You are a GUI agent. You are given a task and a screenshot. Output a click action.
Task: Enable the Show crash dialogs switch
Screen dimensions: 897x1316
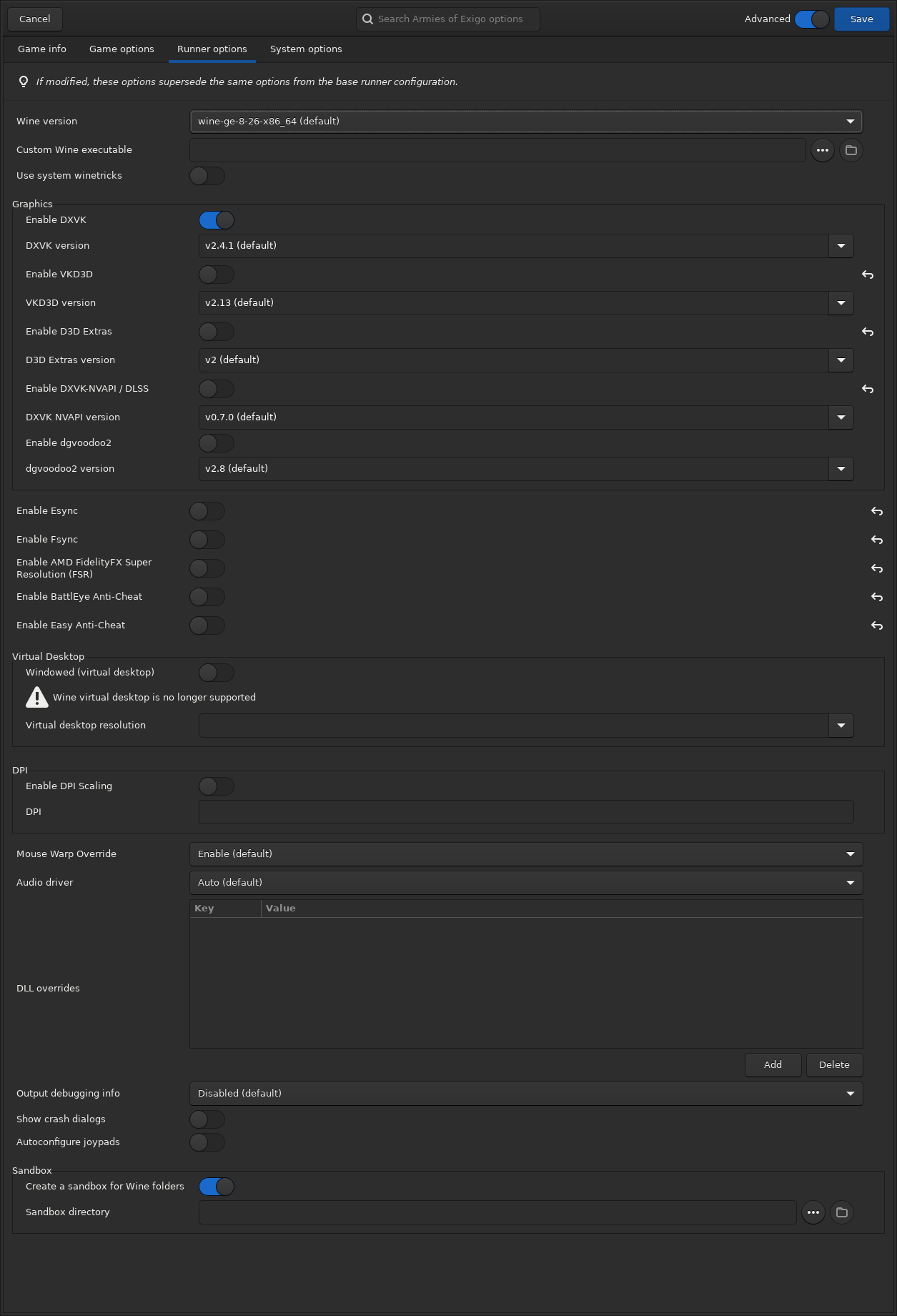(x=207, y=1119)
